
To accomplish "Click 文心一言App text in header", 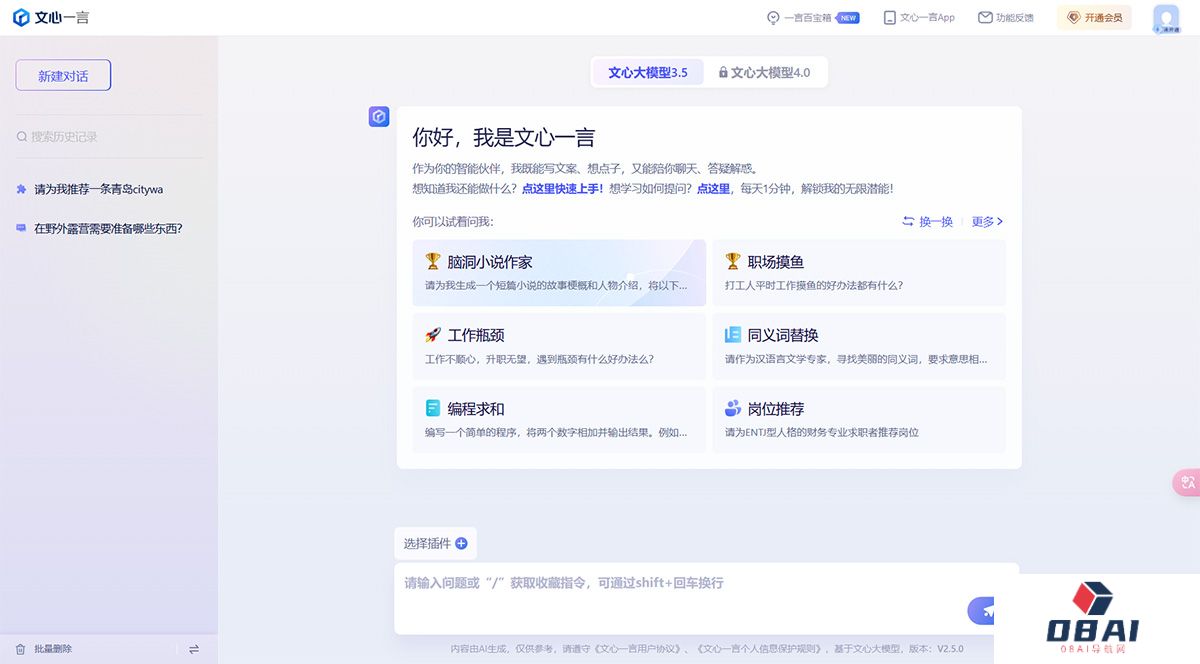I will (928, 17).
